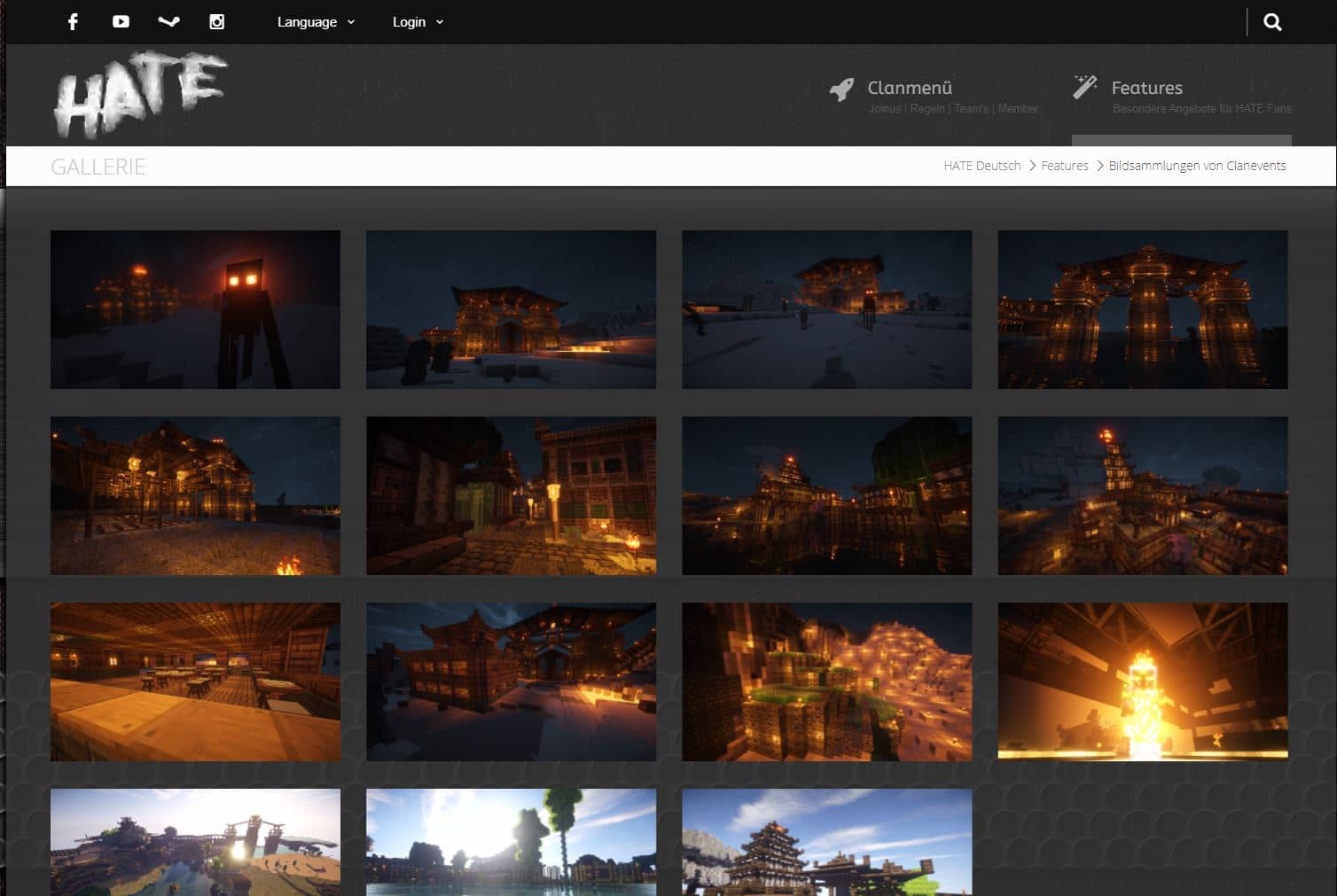Expand the Login dropdown
The width and height of the screenshot is (1337, 896).
pos(418,22)
